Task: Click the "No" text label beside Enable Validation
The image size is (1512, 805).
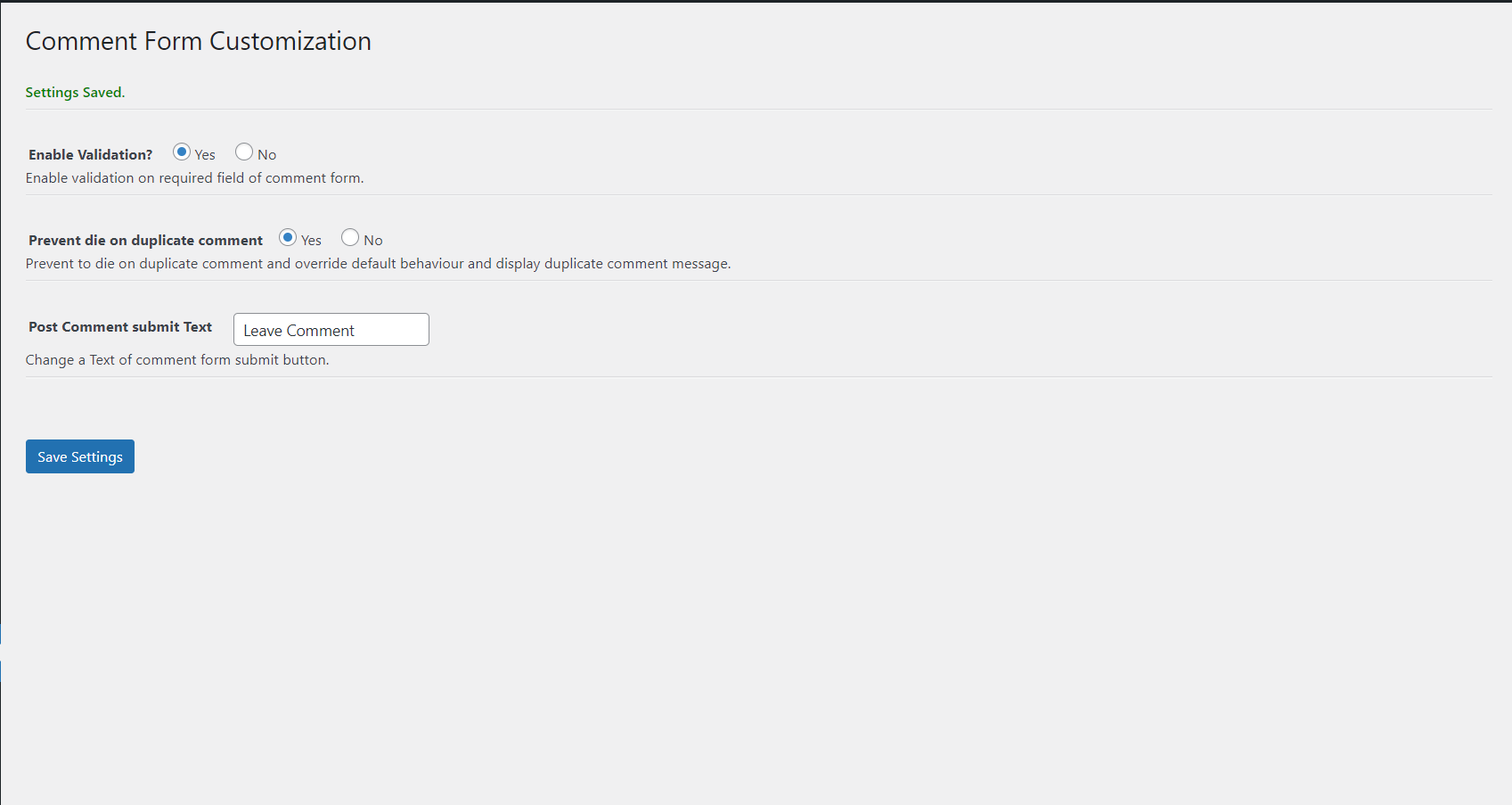Action: [267, 154]
